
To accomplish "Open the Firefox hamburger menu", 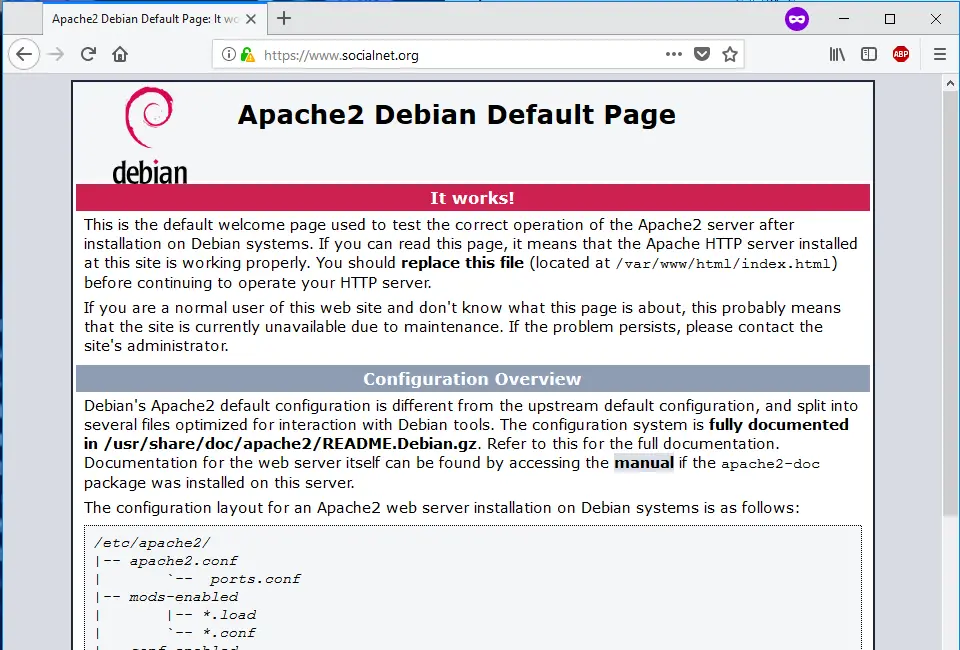I will coord(940,54).
